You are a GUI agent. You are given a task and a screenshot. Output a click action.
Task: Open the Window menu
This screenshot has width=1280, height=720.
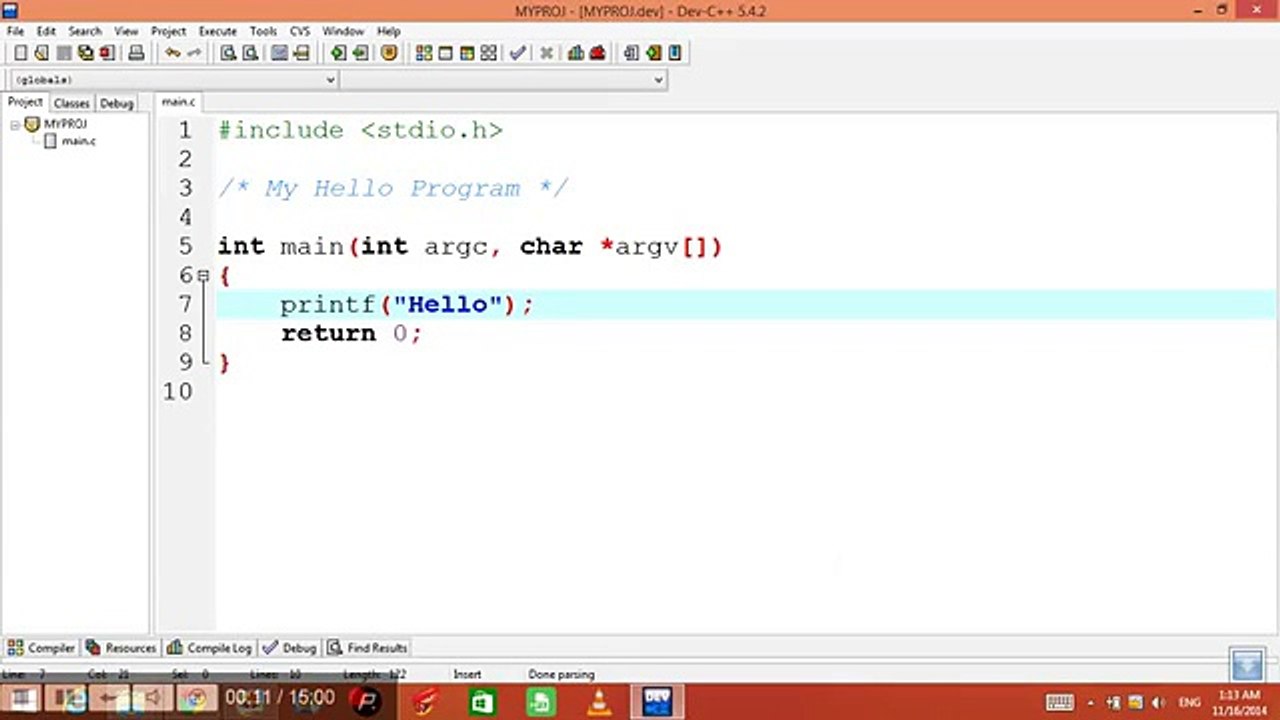[343, 31]
